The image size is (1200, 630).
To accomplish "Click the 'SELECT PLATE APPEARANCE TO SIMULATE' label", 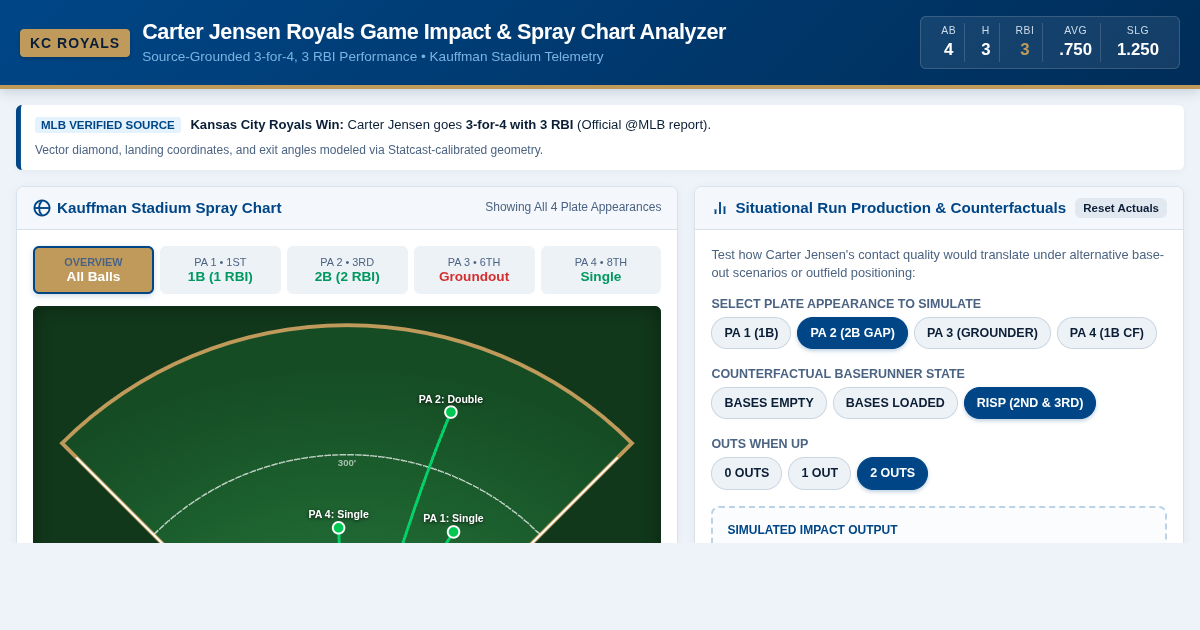I will (x=846, y=304).
